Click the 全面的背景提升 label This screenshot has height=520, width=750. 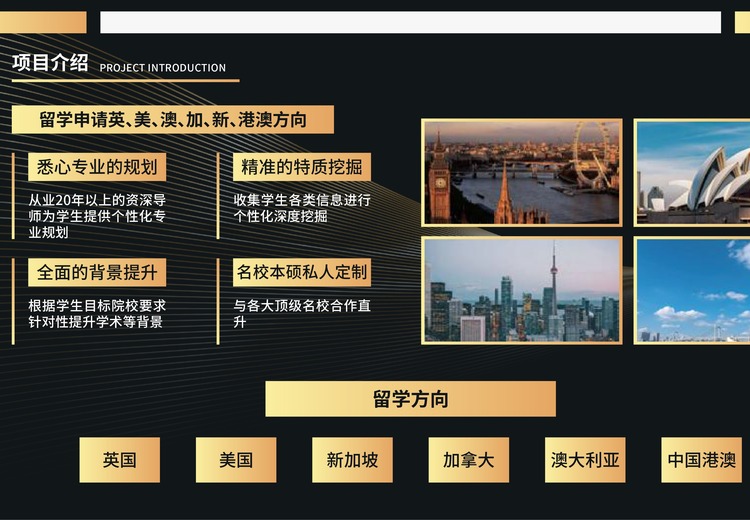[x=97, y=273]
